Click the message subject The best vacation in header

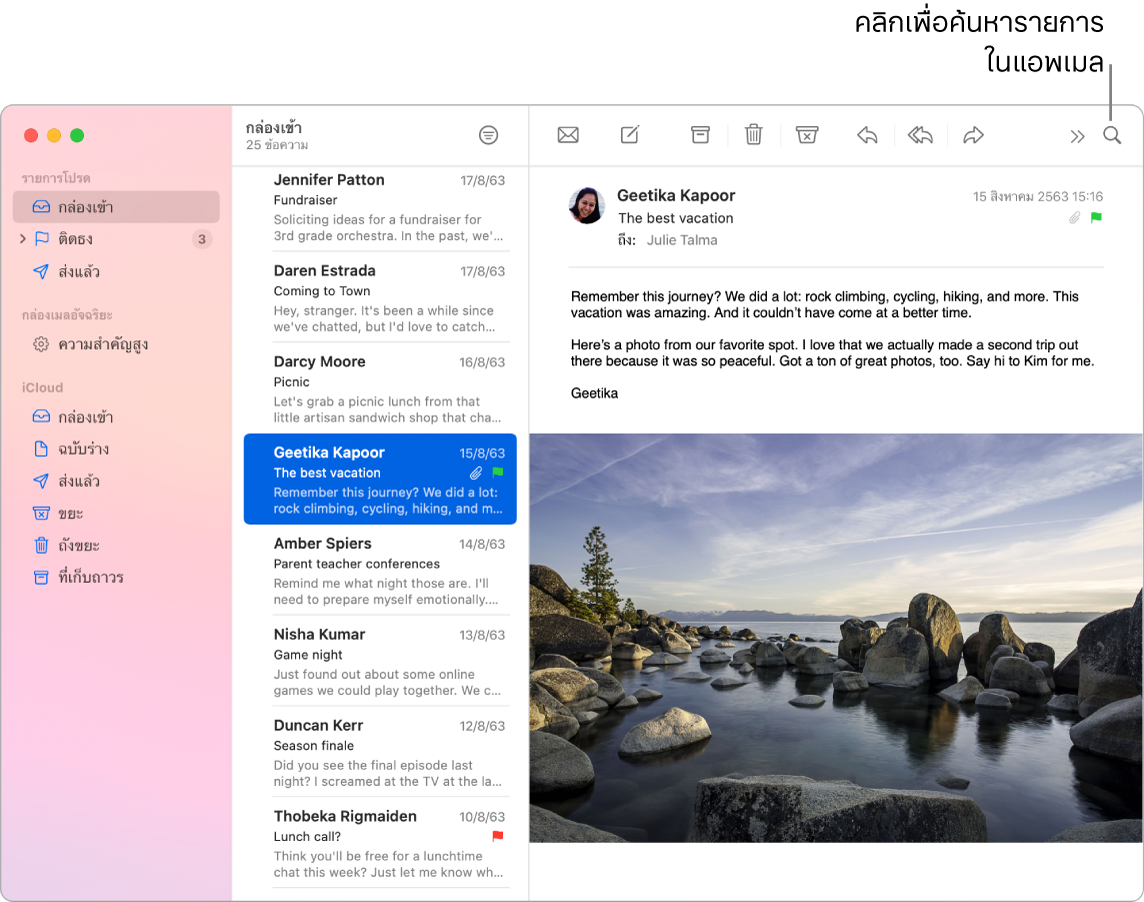coord(676,218)
